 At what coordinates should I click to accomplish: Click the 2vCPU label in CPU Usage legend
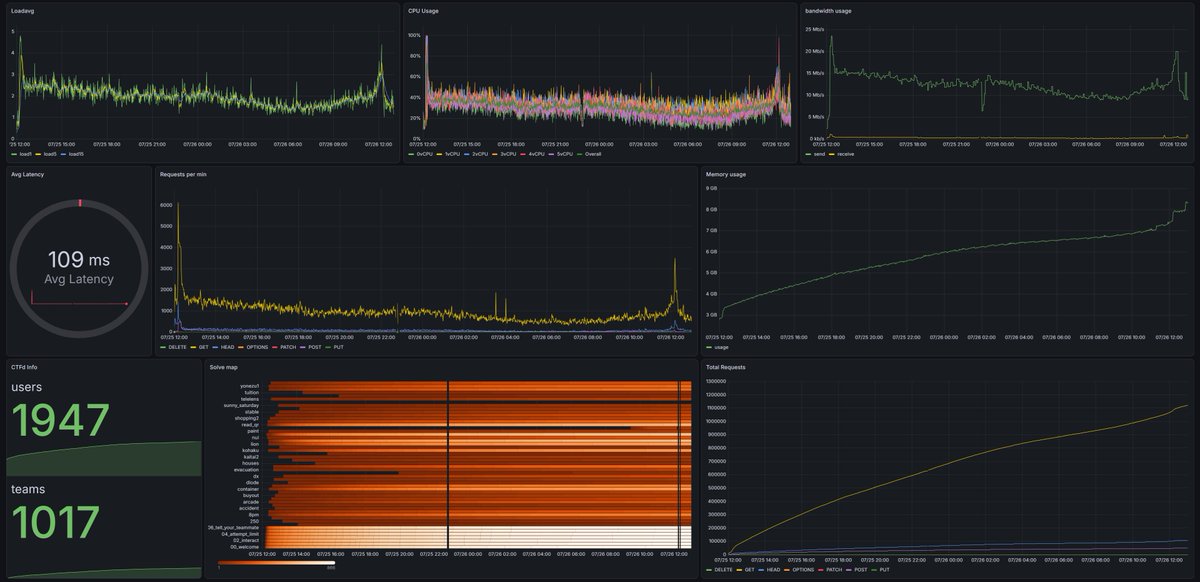click(480, 154)
